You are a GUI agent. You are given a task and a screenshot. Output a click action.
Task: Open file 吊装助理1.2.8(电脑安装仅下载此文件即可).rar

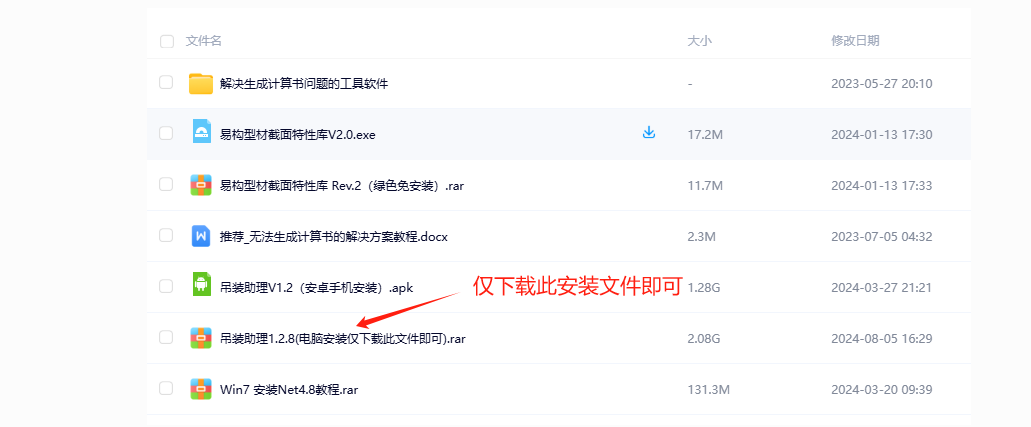click(x=343, y=339)
